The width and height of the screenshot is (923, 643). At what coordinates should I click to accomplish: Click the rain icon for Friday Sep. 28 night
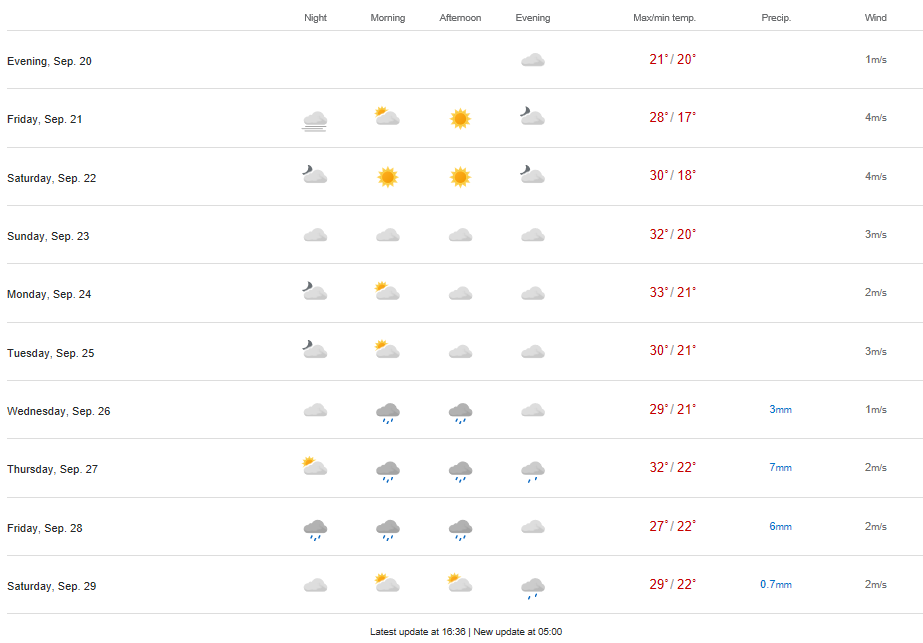[315, 529]
